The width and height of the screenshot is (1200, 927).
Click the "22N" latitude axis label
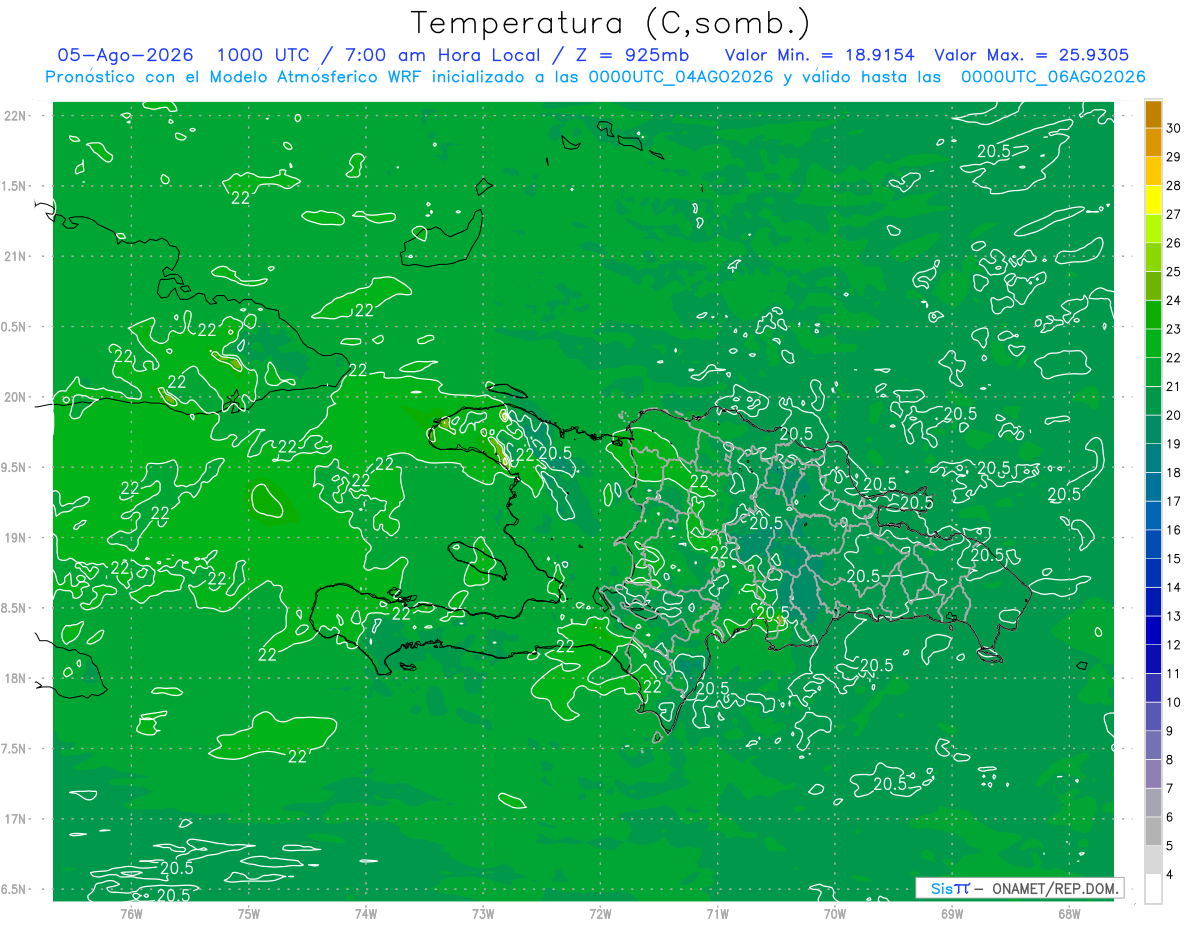(16, 116)
